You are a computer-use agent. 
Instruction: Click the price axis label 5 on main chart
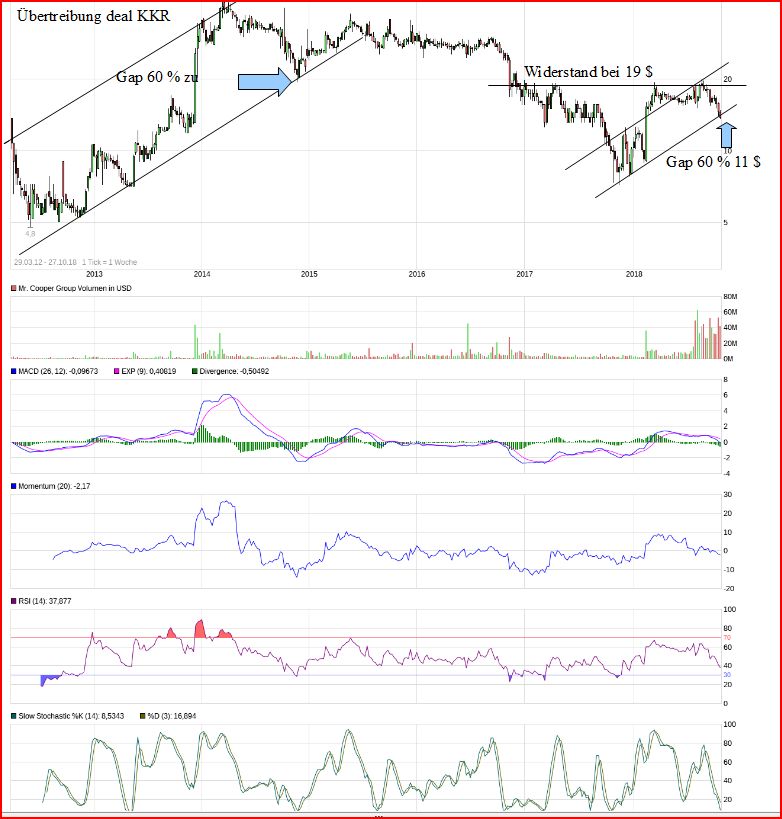725,223
